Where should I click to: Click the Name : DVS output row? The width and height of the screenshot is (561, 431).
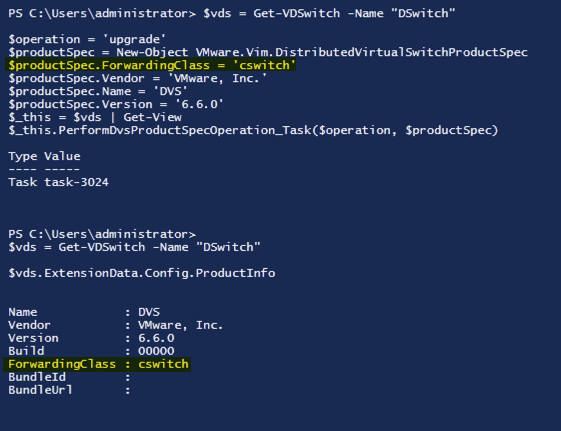pos(84,312)
